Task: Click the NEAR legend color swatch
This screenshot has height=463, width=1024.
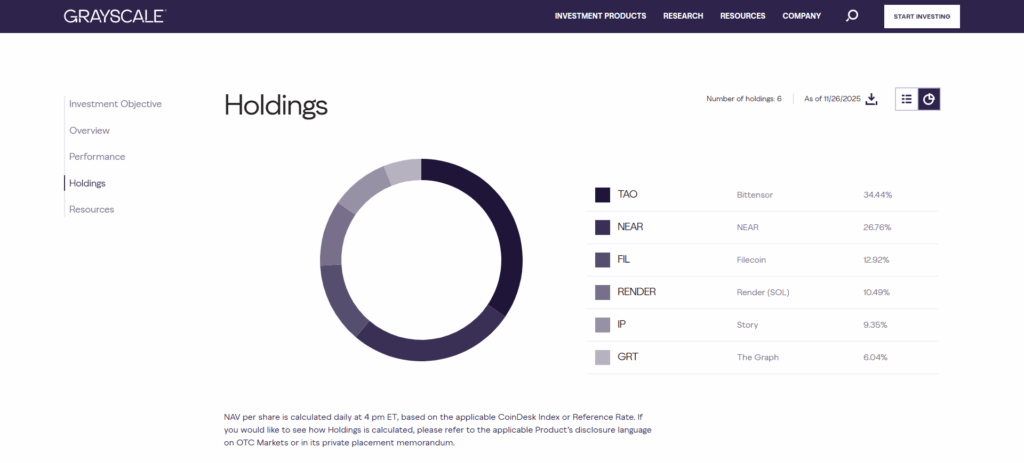Action: [602, 227]
